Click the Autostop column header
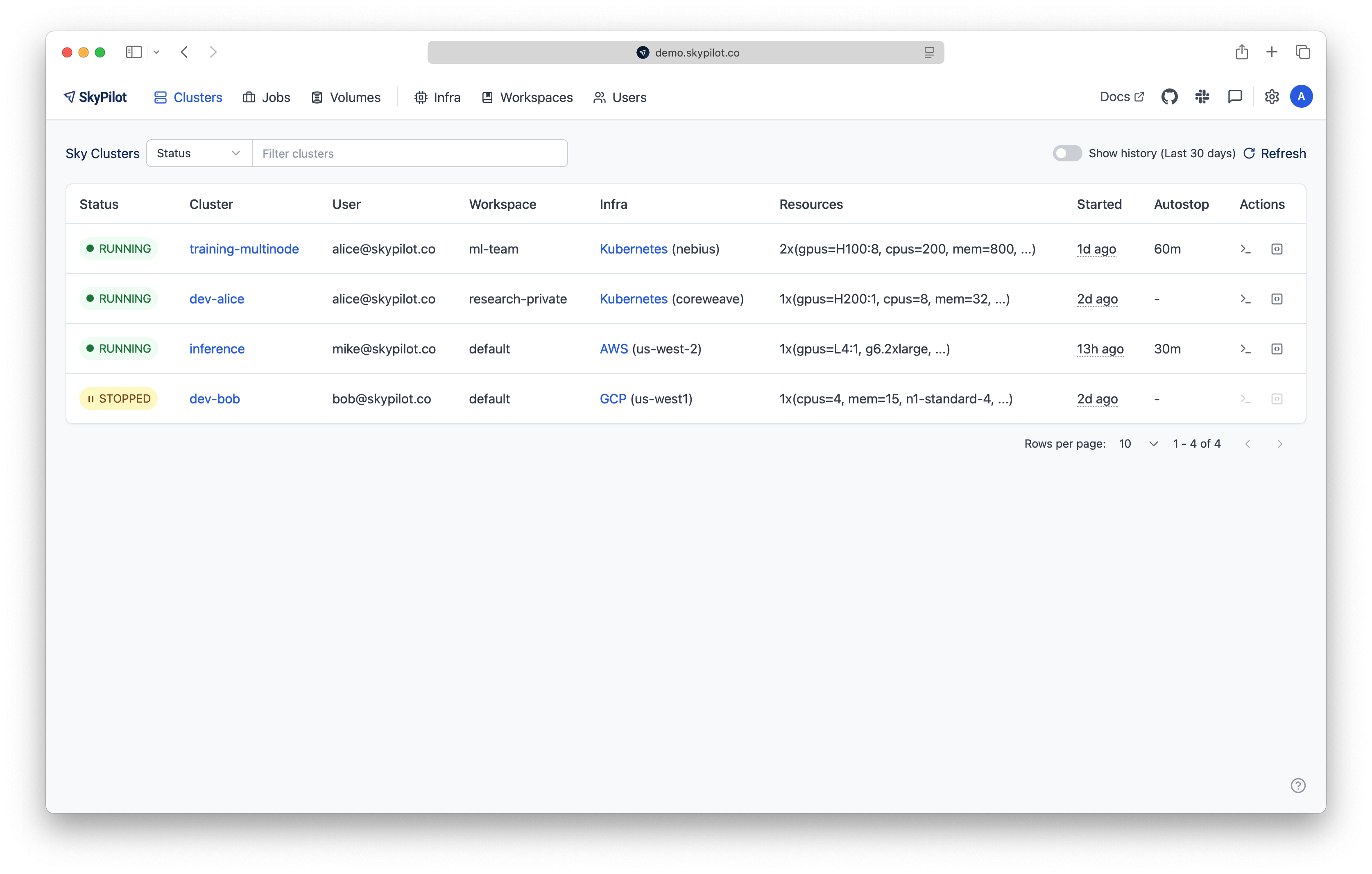This screenshot has width=1372, height=874. point(1181,204)
